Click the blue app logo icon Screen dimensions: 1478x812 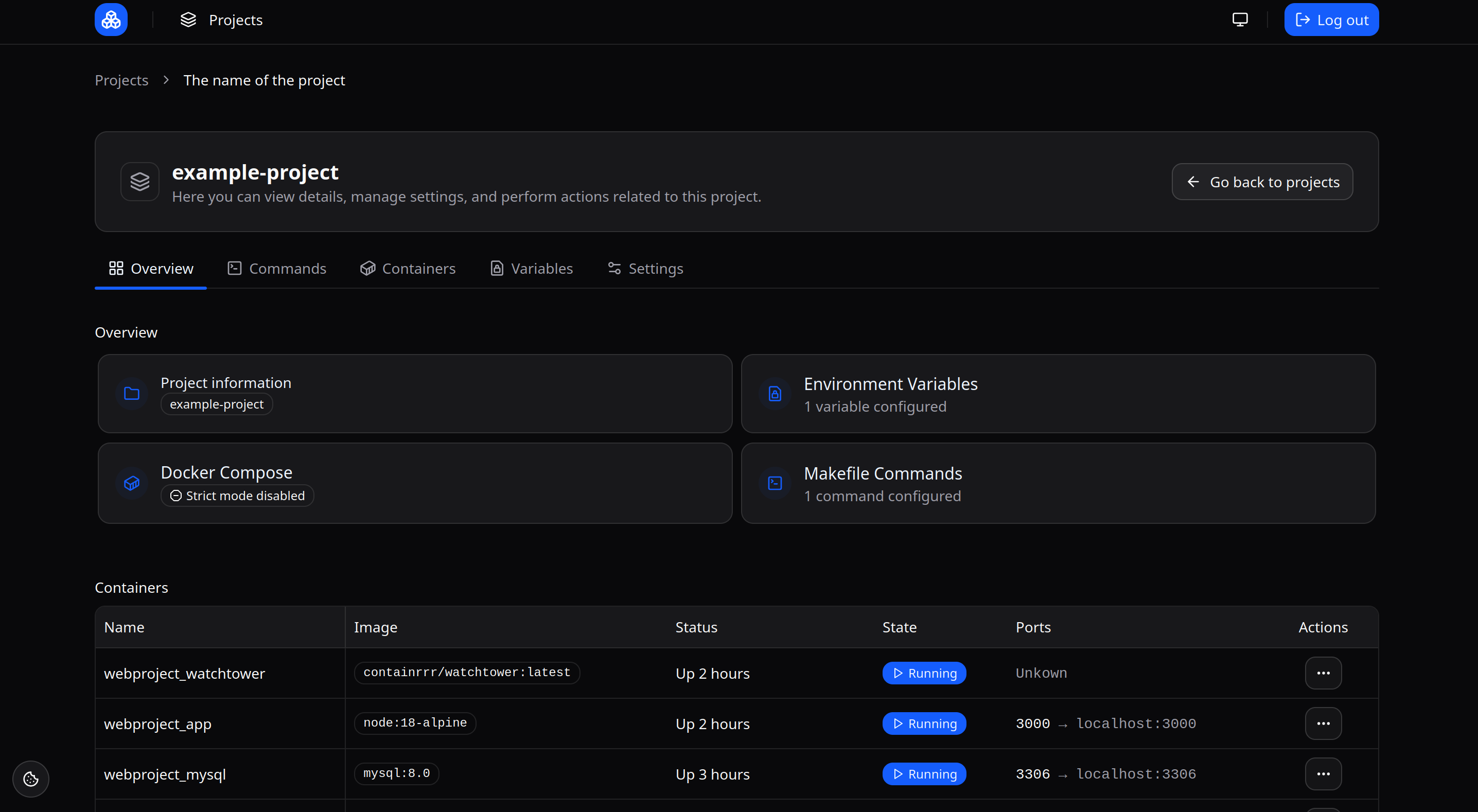111,20
